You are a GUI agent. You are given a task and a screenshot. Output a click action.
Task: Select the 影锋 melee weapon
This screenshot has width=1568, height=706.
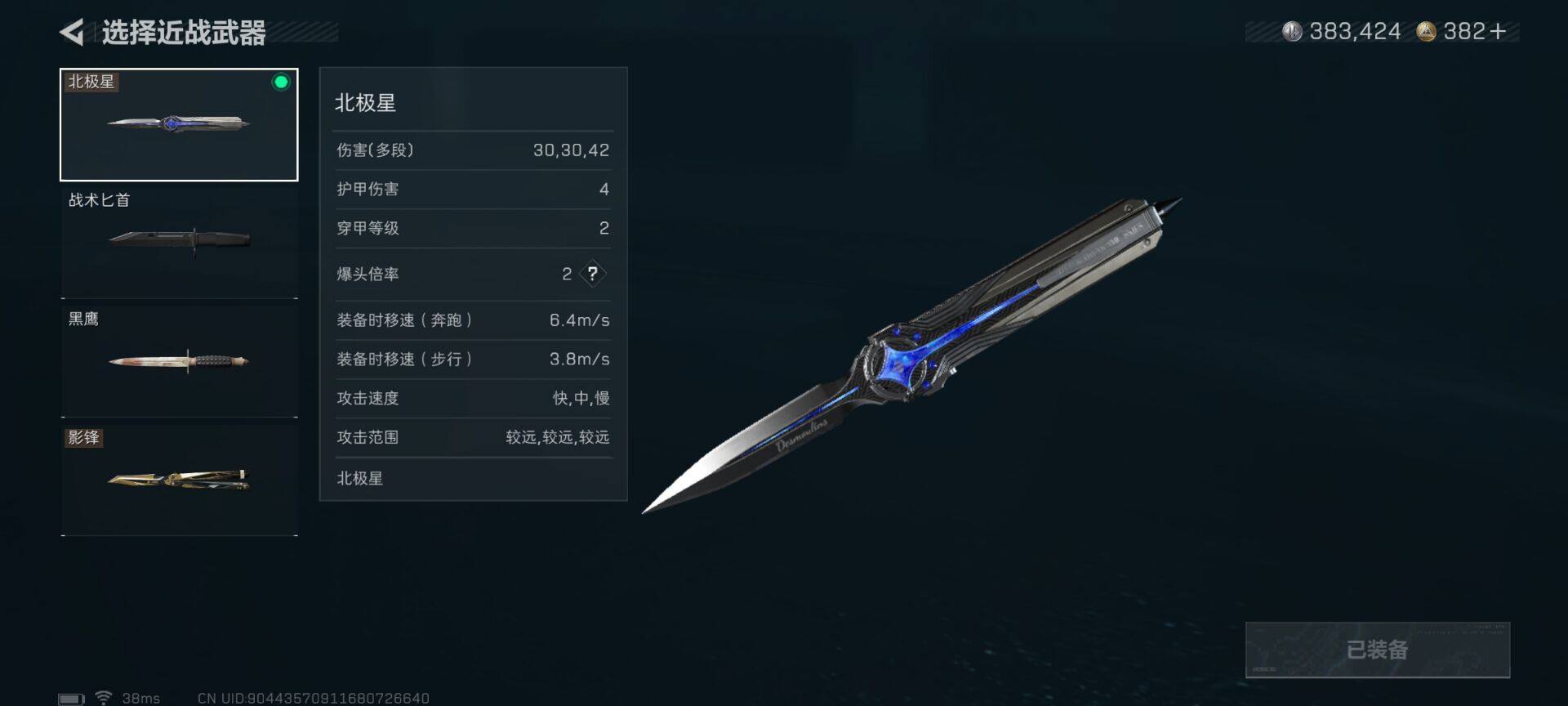point(179,479)
